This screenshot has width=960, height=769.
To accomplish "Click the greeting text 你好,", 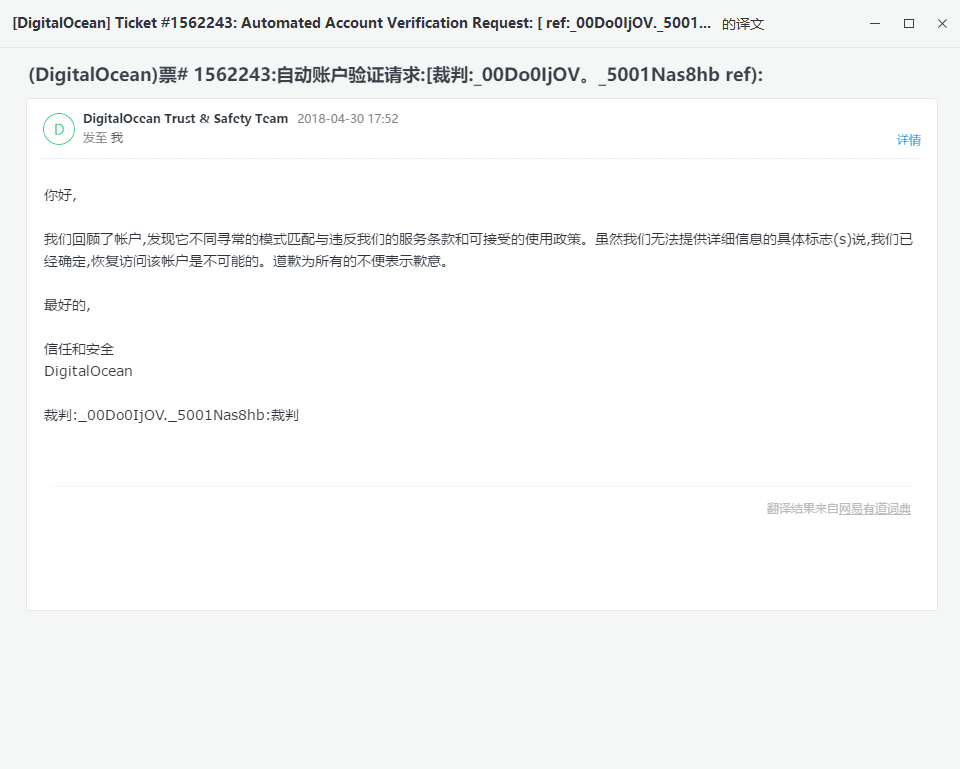I will (x=60, y=195).
